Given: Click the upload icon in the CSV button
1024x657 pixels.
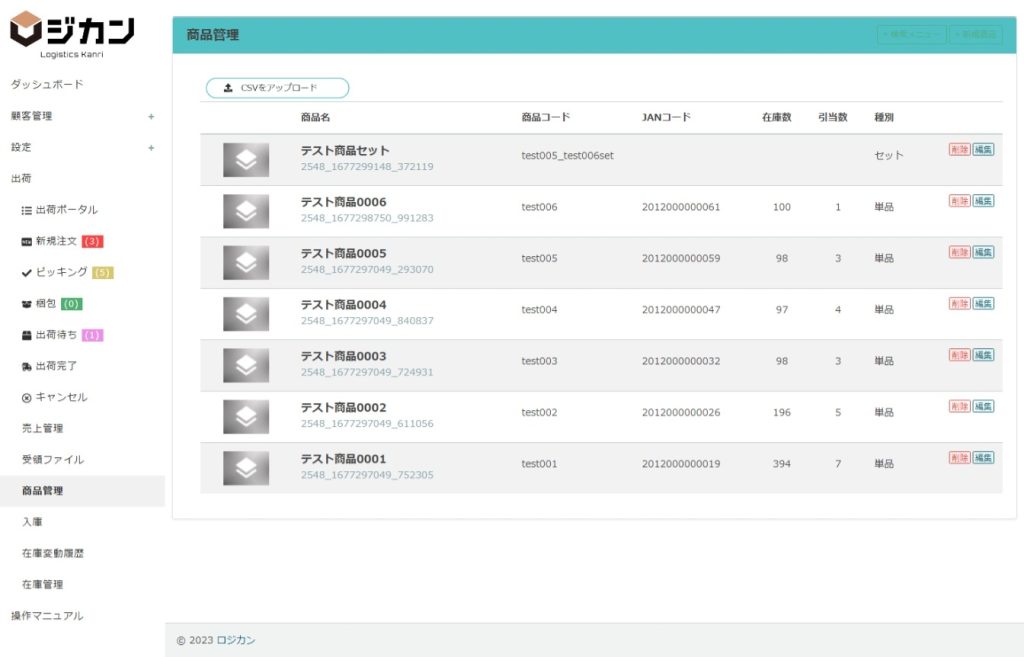Looking at the screenshot, I should [228, 88].
